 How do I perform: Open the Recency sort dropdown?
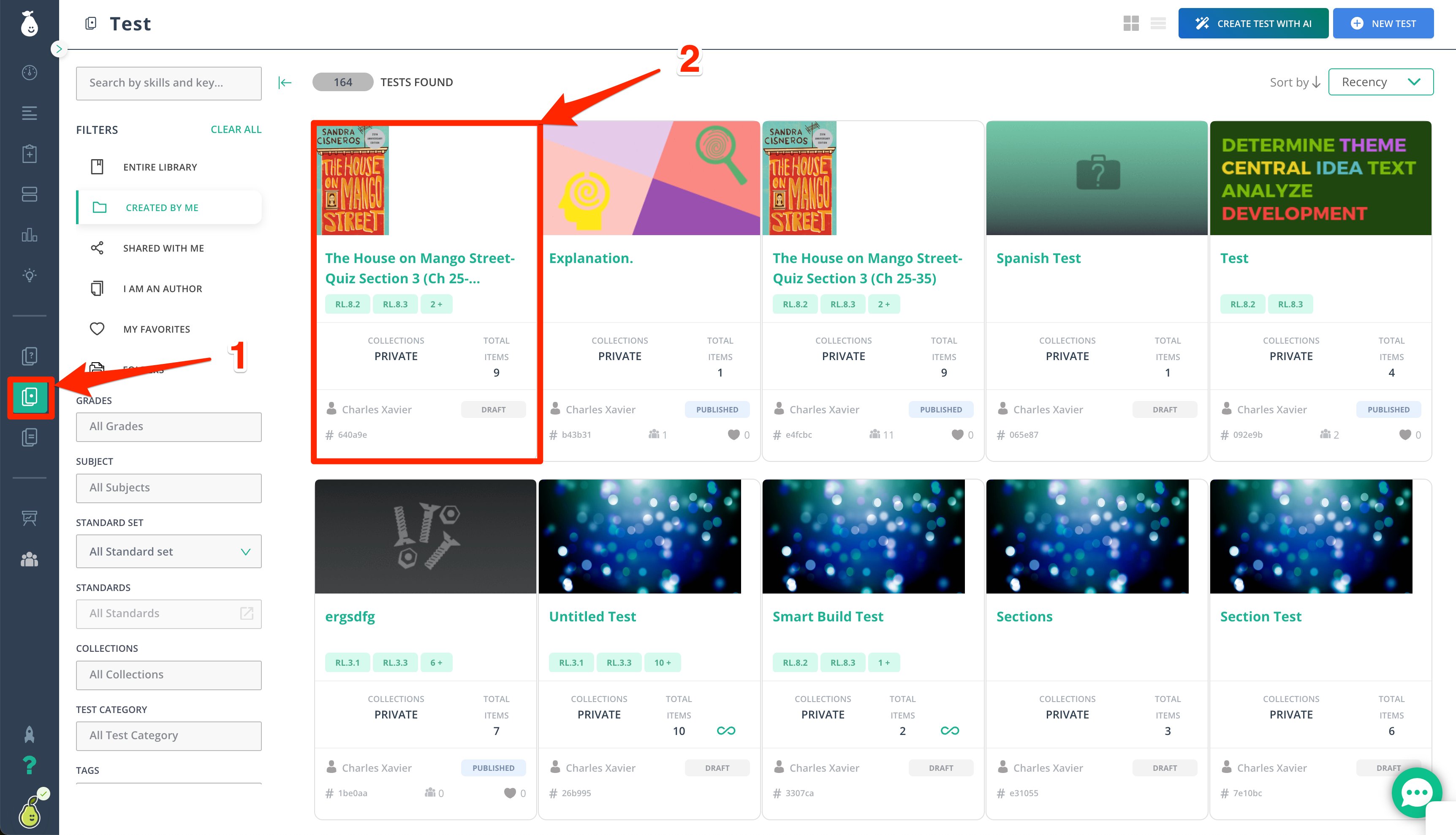click(x=1380, y=82)
